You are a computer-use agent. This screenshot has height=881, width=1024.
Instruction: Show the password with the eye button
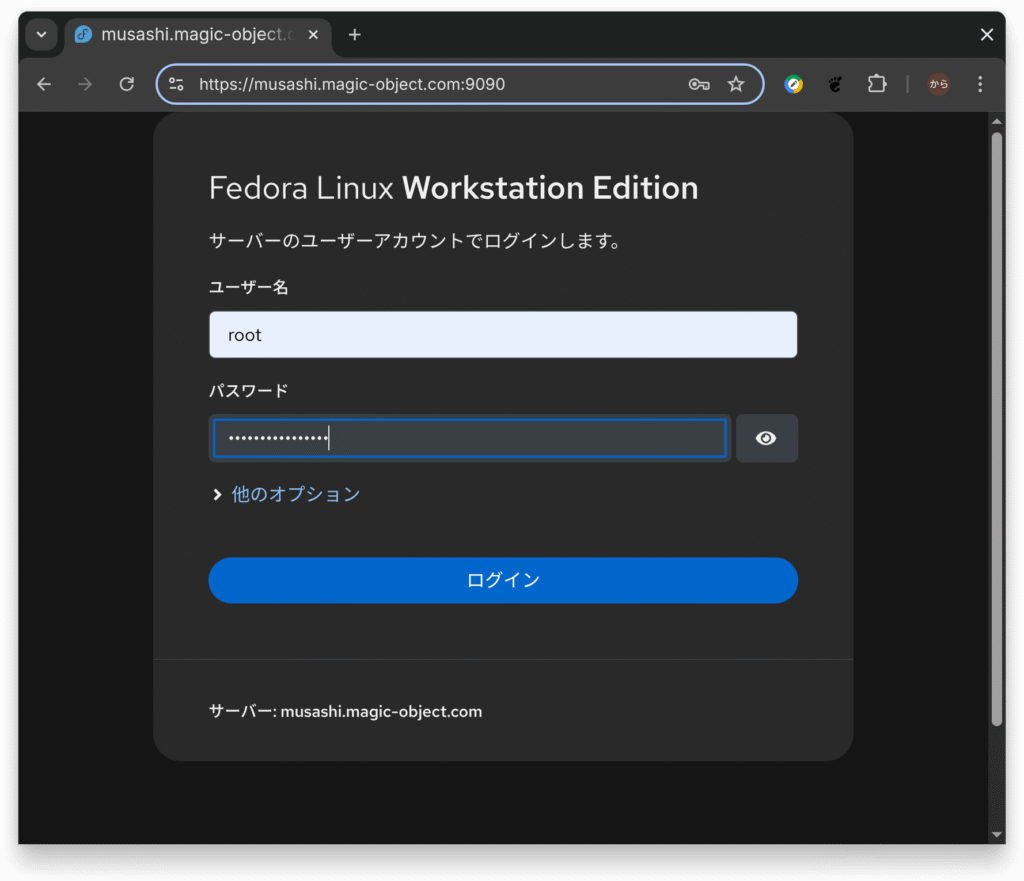767,438
